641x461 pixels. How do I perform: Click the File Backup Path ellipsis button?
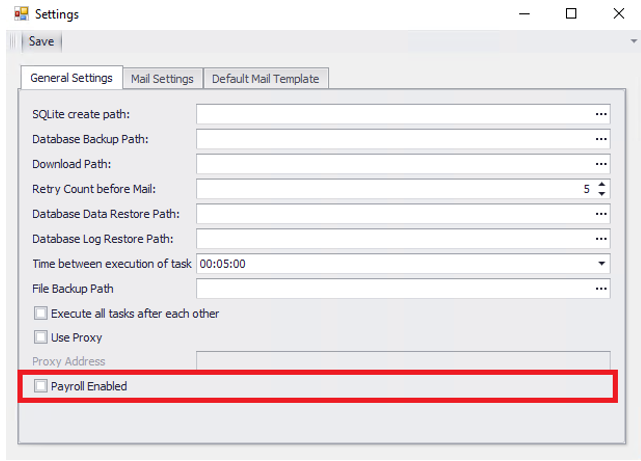(601, 289)
